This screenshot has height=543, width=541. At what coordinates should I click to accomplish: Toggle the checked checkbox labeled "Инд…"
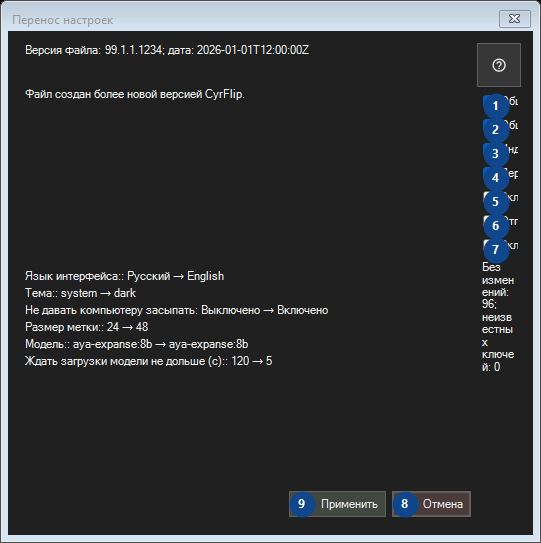[x=500, y=150]
